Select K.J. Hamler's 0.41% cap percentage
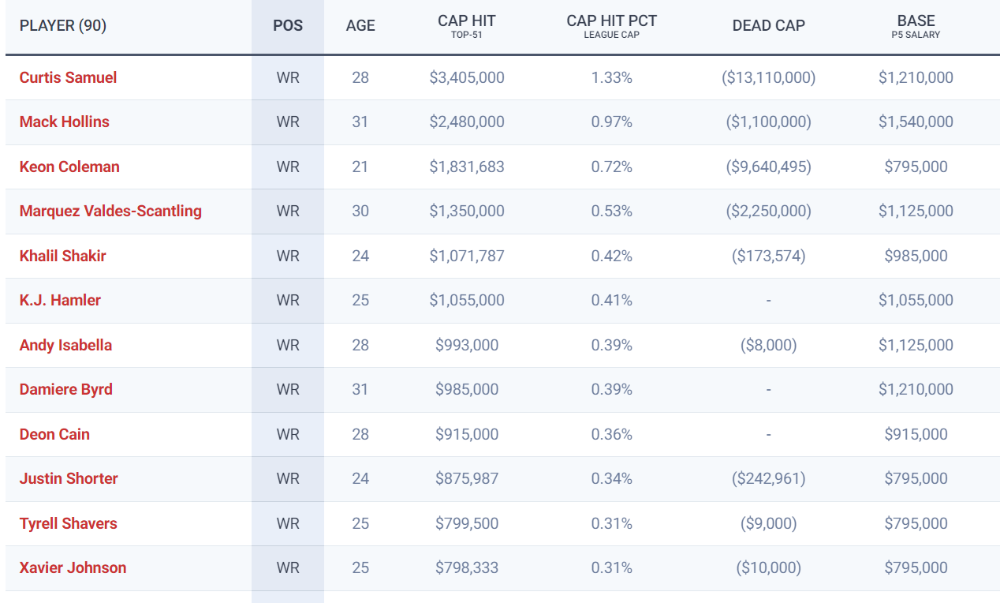Viewport: 1000px width, 603px height. click(x=612, y=300)
